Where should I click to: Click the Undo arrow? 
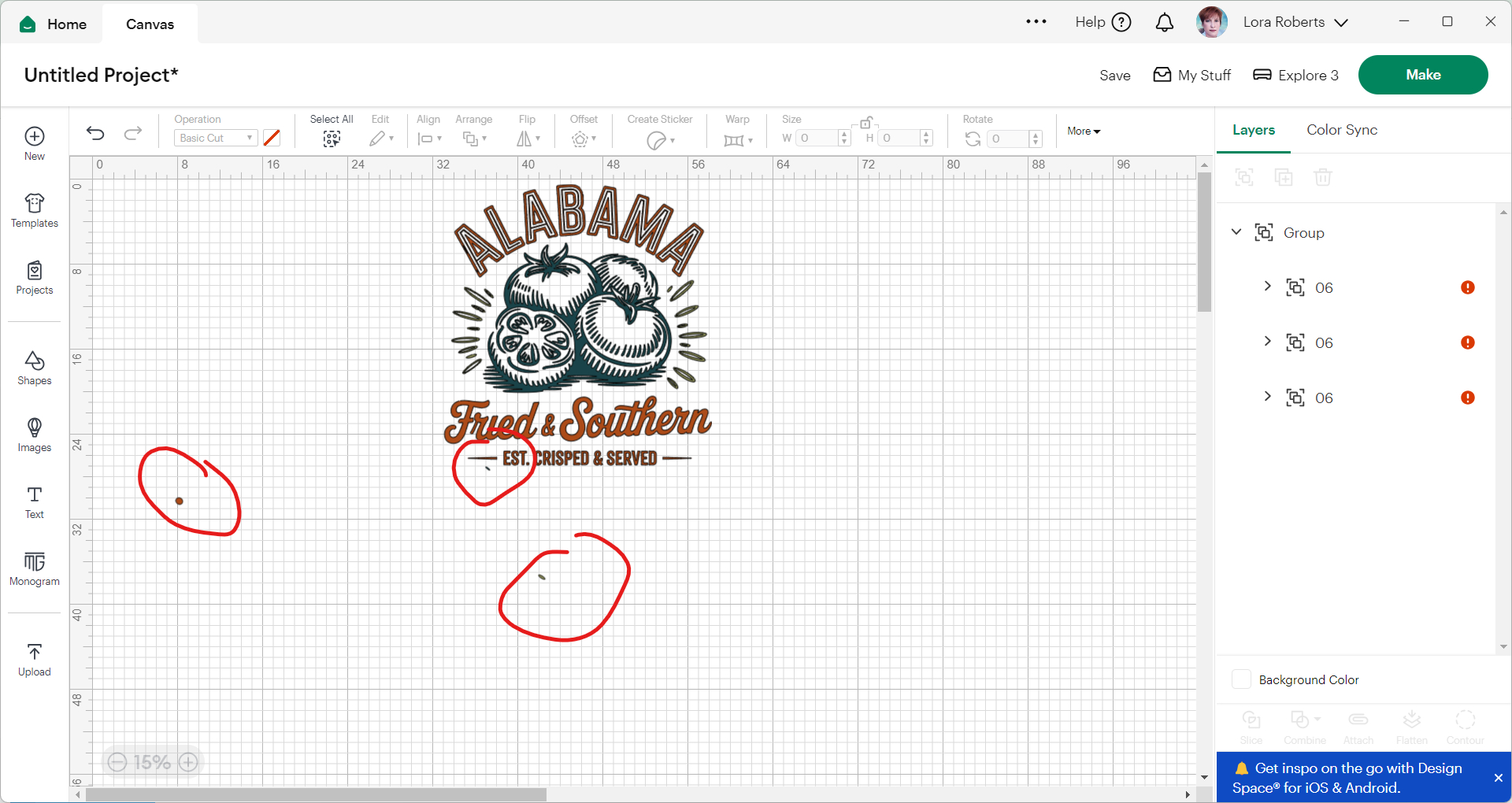pyautogui.click(x=95, y=133)
